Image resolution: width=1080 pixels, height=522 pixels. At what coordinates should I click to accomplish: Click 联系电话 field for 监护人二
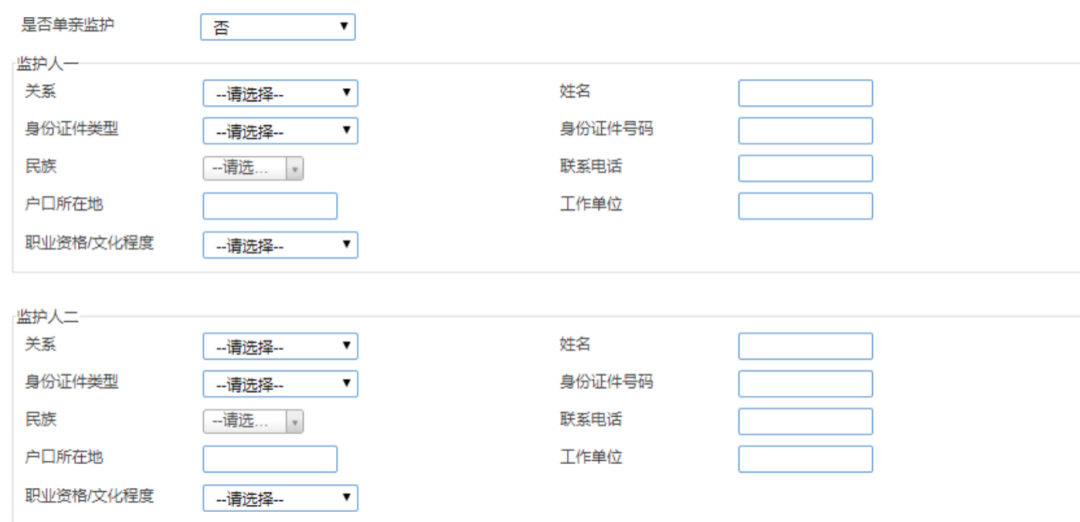coord(805,421)
